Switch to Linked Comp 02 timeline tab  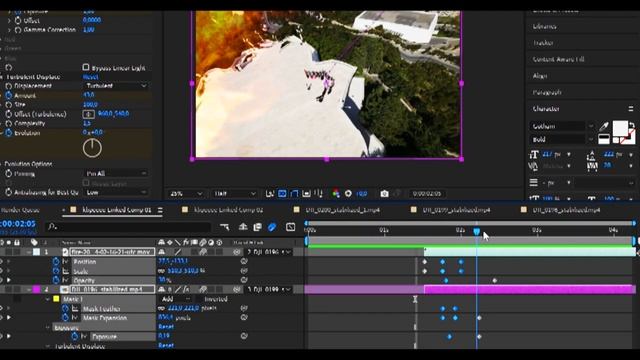click(x=228, y=210)
